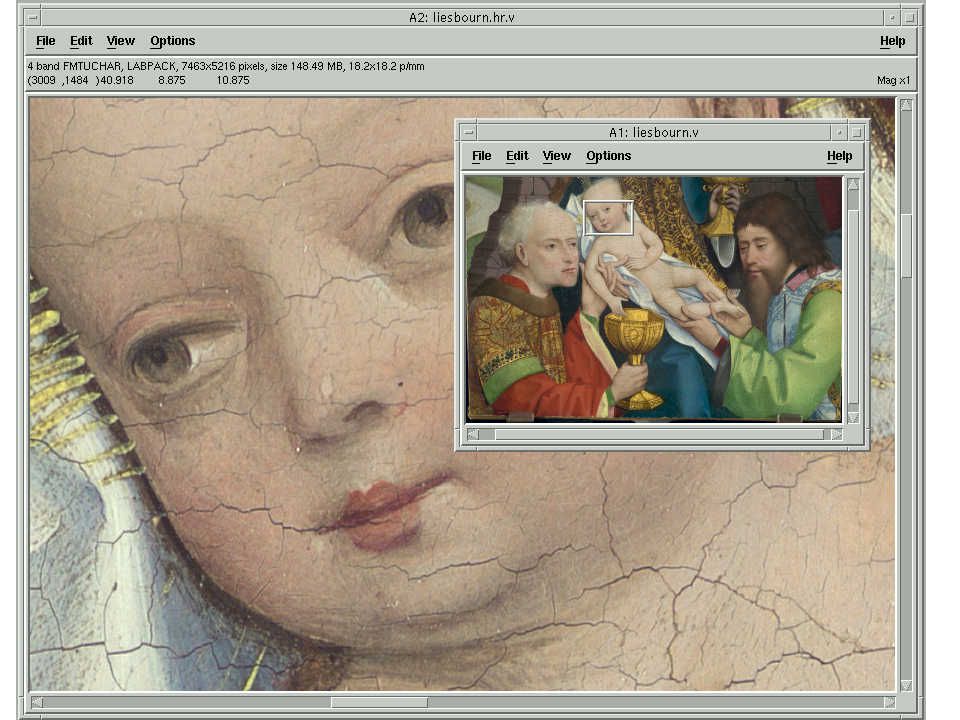960x720 pixels.
Task: Click the scroll-down arrow of the A2 vertical scrollbar
Action: tap(906, 684)
